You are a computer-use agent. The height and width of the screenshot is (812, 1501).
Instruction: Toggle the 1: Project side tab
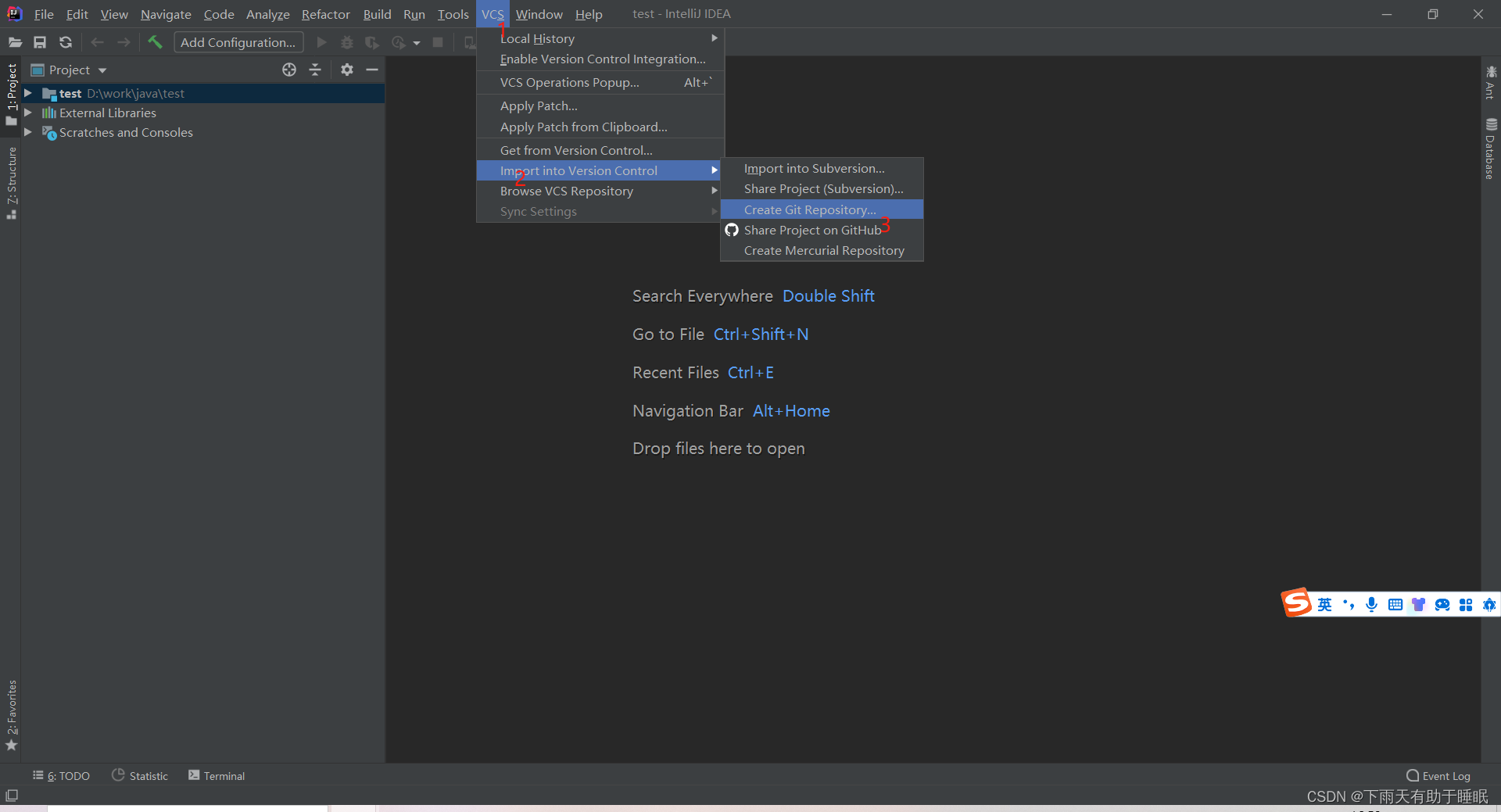(x=11, y=94)
